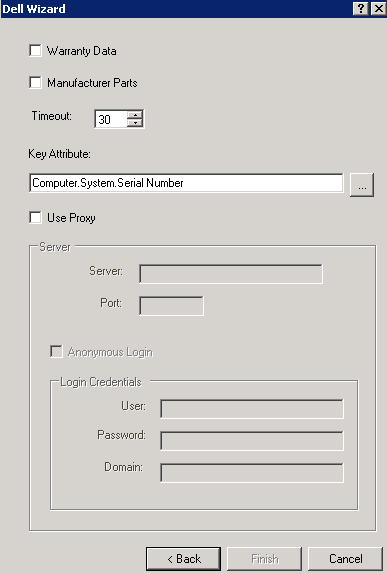Focus the Key Attribute text box
Screen dimensions: 387x574
(186, 183)
